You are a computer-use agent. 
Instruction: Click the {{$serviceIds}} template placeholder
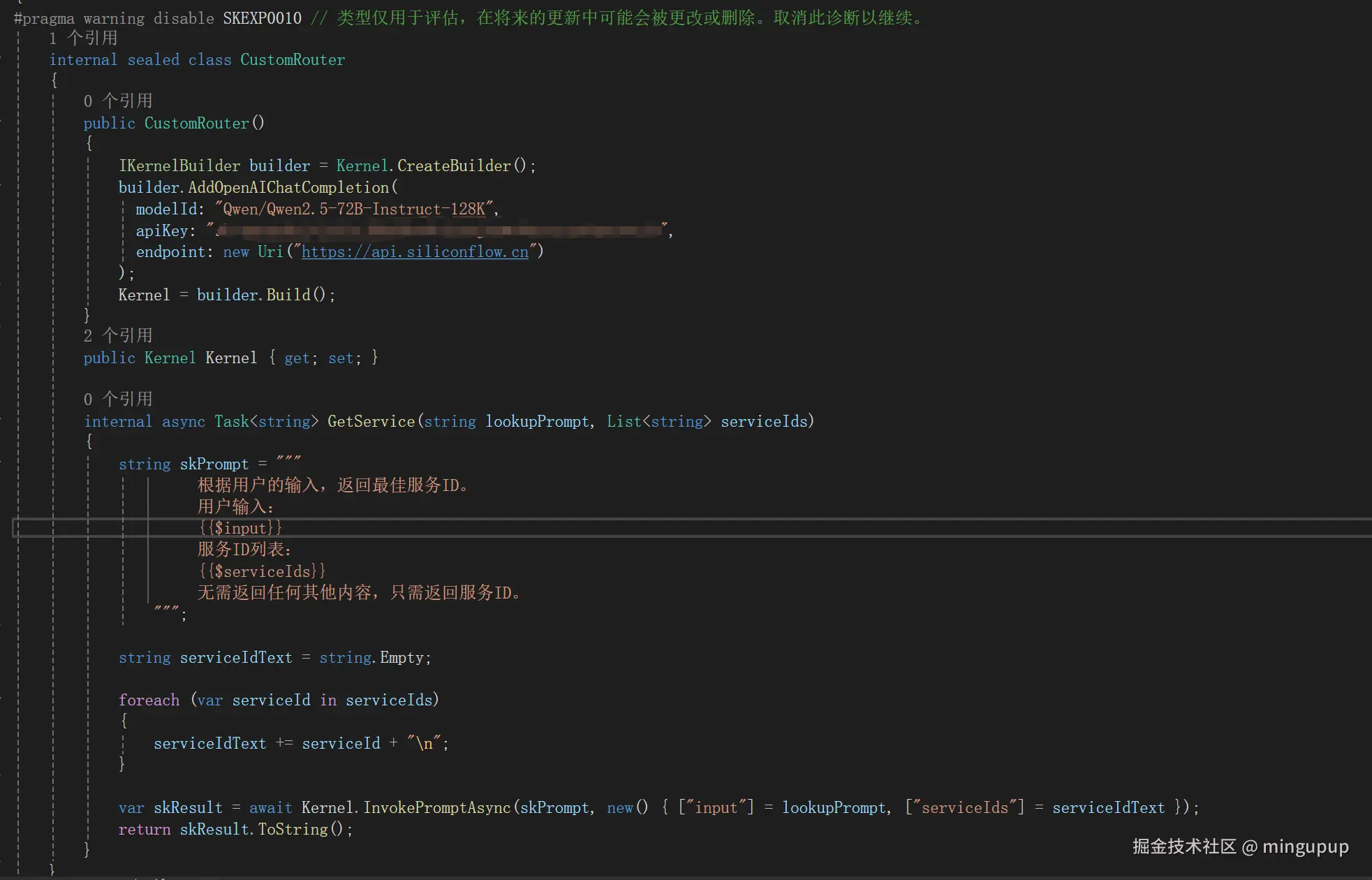pos(263,572)
